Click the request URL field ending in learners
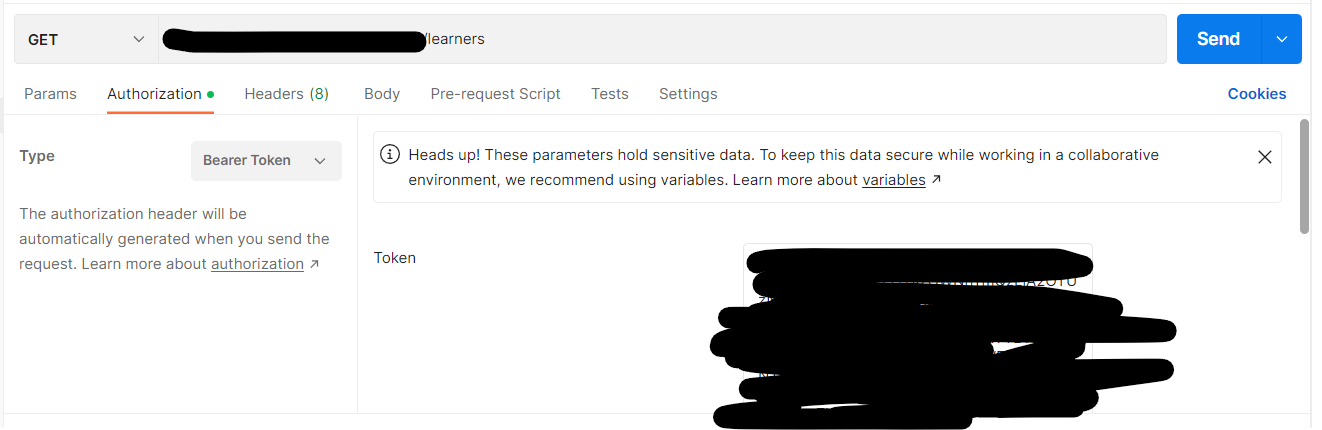The image size is (1322, 430). click(x=662, y=39)
